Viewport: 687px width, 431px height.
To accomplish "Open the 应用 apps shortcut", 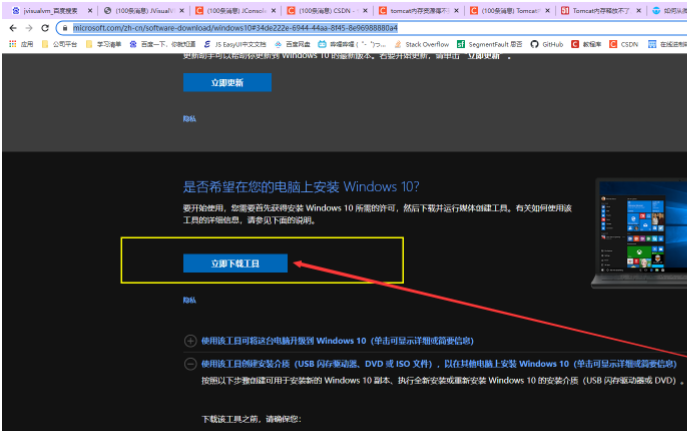I will [21, 44].
